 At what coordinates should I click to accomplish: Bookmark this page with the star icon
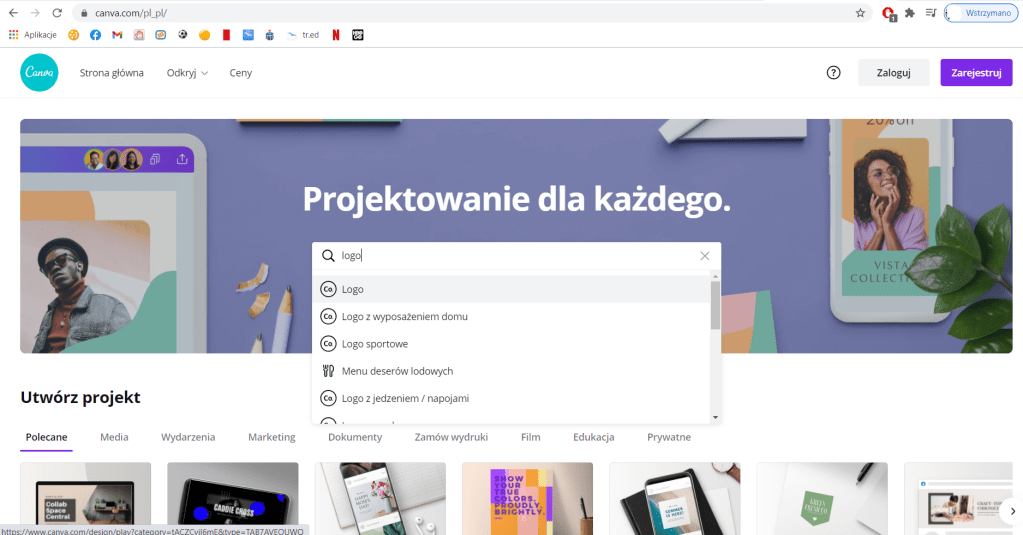pos(860,13)
